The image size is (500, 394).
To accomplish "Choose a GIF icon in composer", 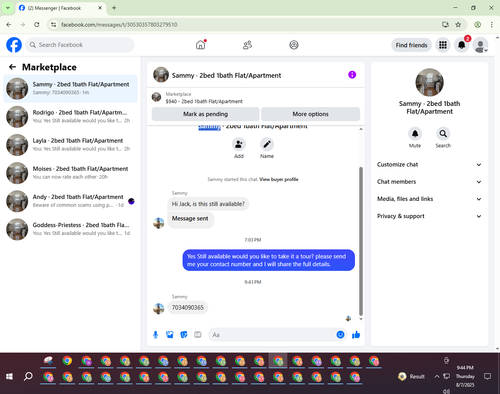I will 198,335.
